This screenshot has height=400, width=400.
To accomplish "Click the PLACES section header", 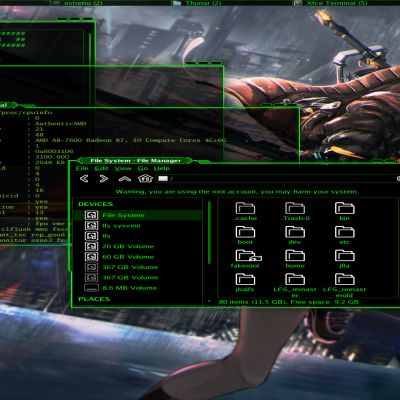I will tap(94, 299).
